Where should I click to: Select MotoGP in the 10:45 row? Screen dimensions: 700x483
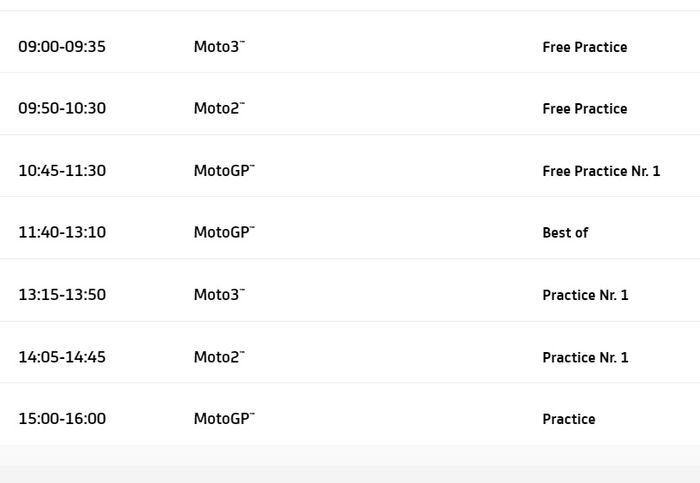point(224,170)
